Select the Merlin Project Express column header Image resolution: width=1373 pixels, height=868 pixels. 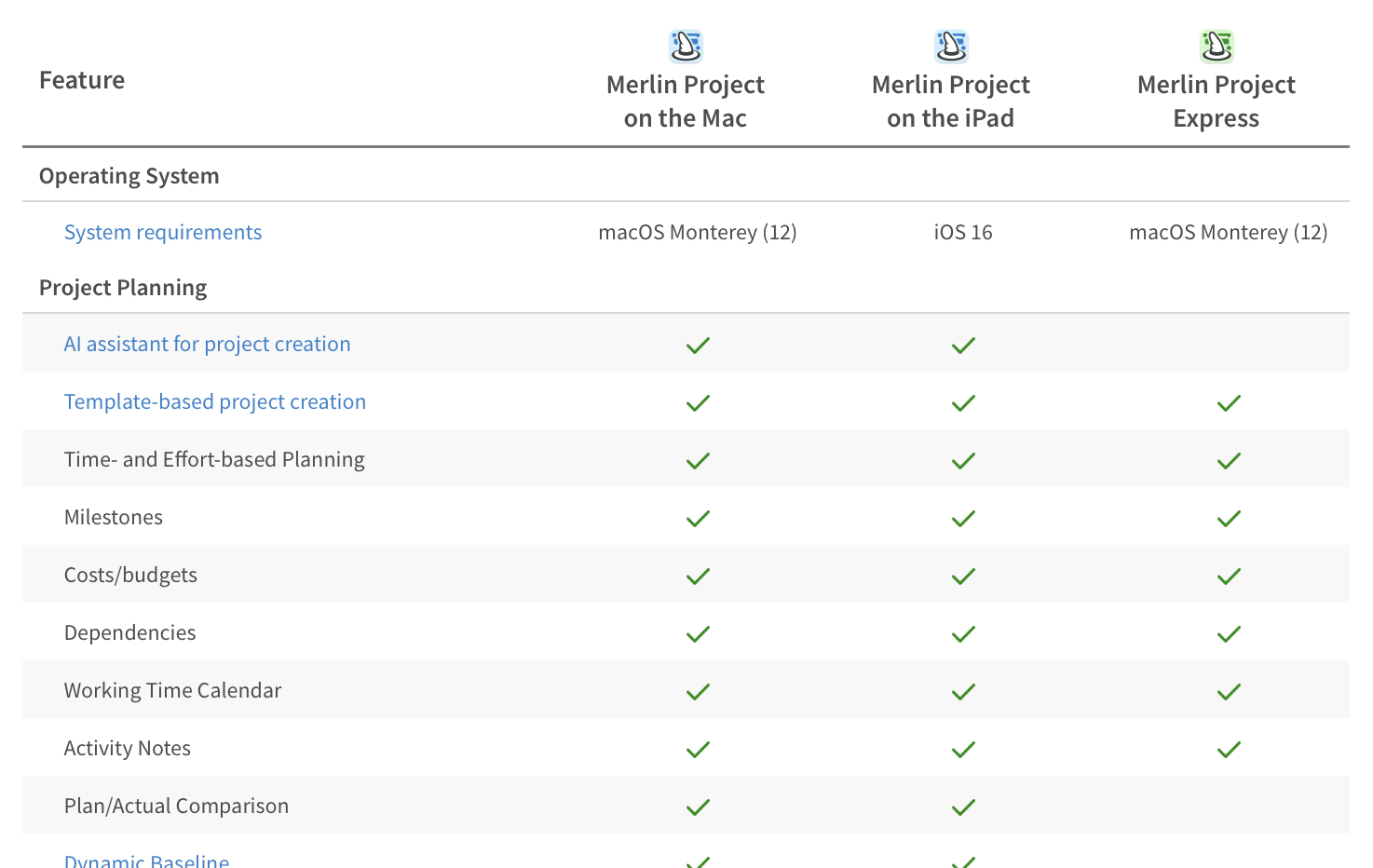pyautogui.click(x=1216, y=101)
